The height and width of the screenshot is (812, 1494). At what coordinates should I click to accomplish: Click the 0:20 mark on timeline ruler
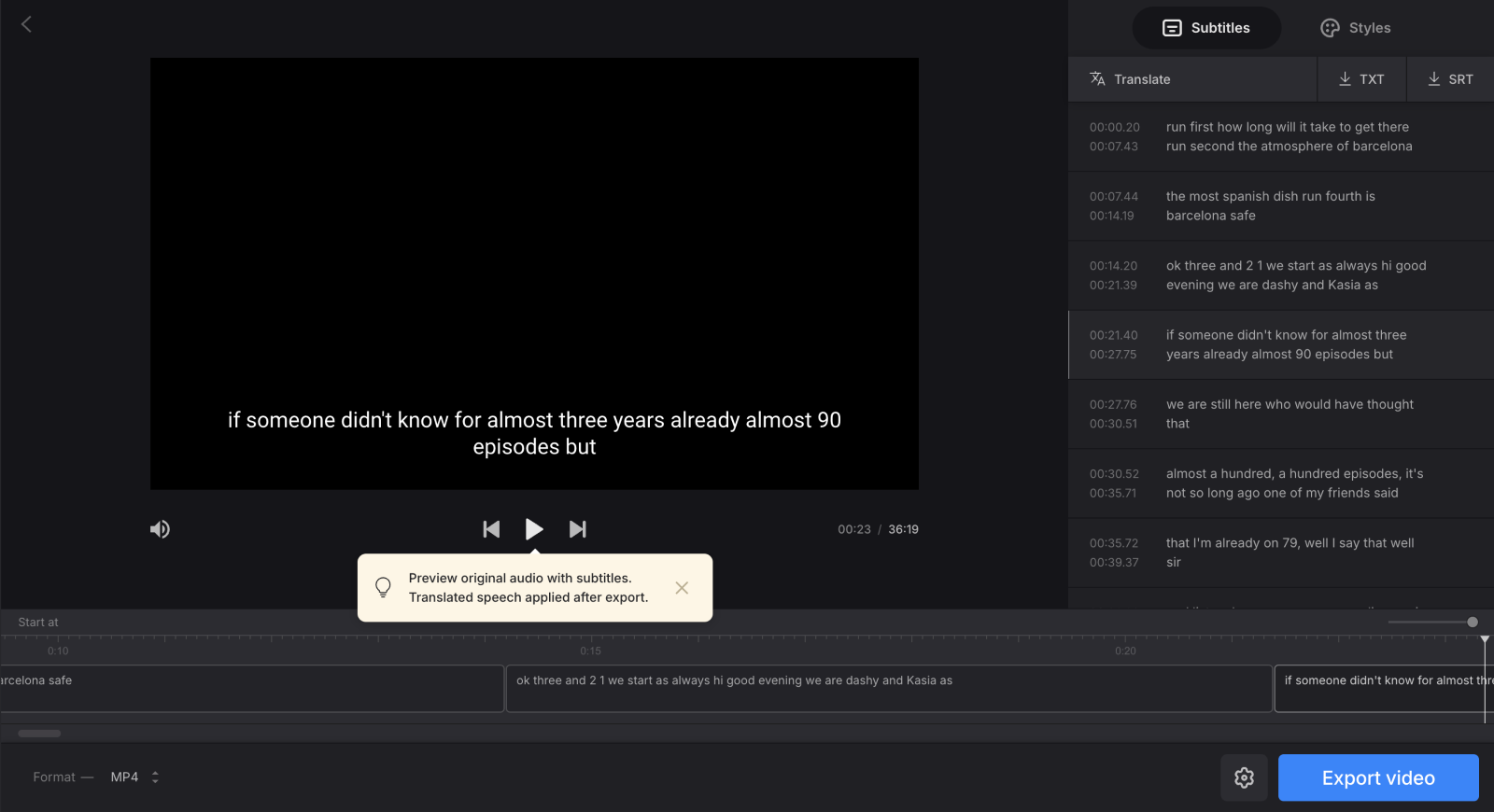click(1125, 651)
